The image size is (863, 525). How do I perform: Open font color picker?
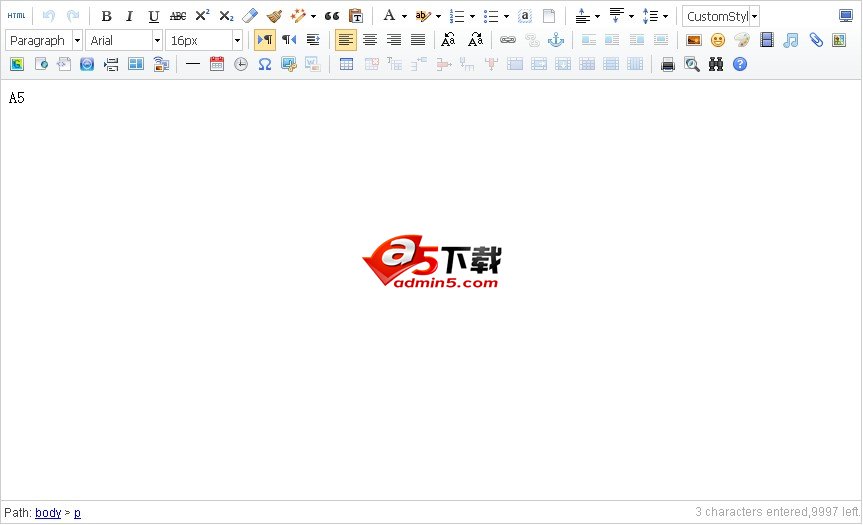(x=389, y=16)
